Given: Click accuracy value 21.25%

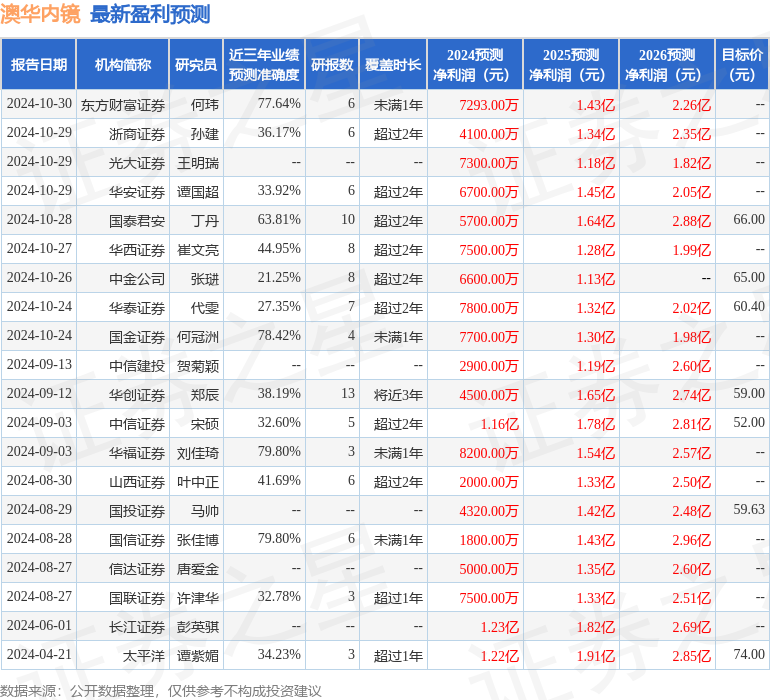Looking at the screenshot, I should click(279, 277).
